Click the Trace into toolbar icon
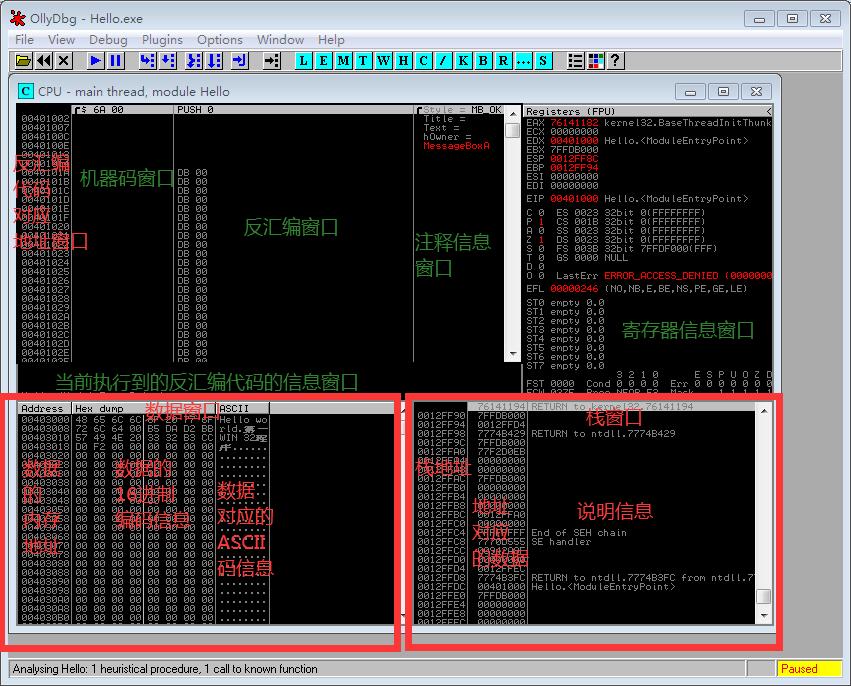This screenshot has width=851, height=686. (194, 60)
